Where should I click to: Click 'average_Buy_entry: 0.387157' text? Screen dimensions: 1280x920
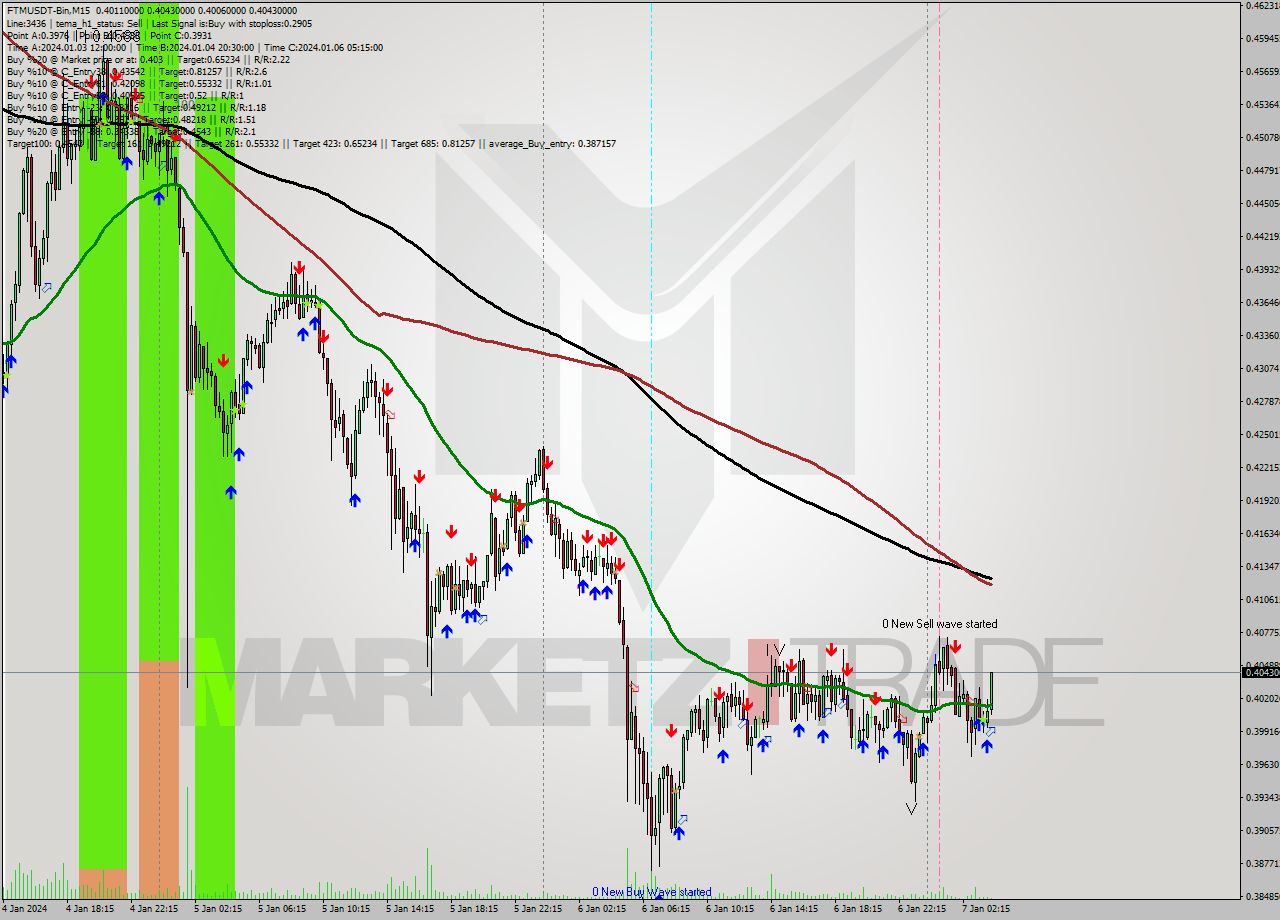pos(552,144)
